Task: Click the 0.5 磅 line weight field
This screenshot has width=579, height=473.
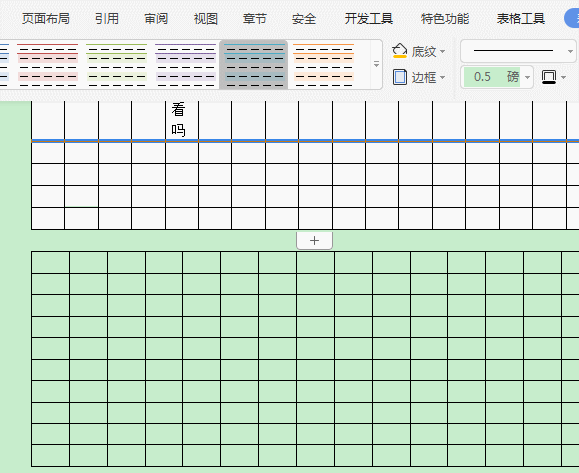Action: pos(491,77)
